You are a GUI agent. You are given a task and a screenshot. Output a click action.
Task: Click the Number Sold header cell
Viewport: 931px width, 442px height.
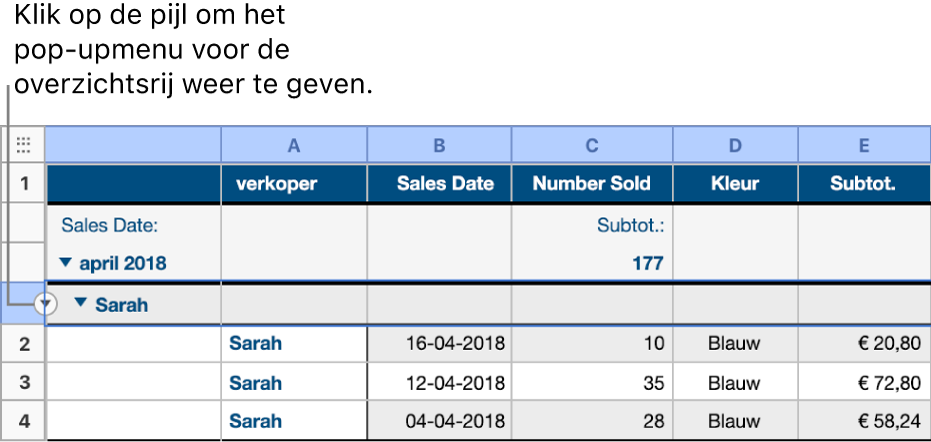coord(592,184)
